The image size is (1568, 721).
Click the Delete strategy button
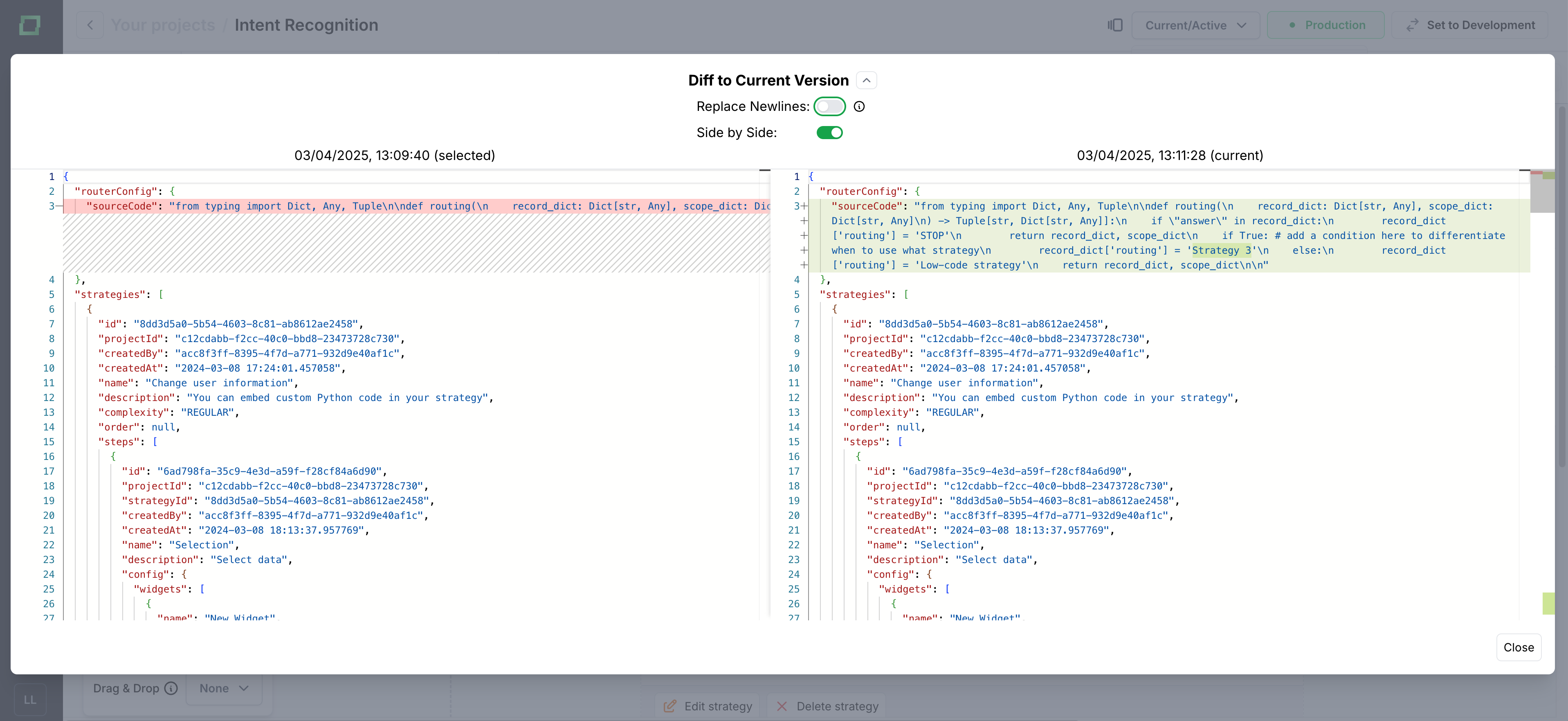coord(827,706)
